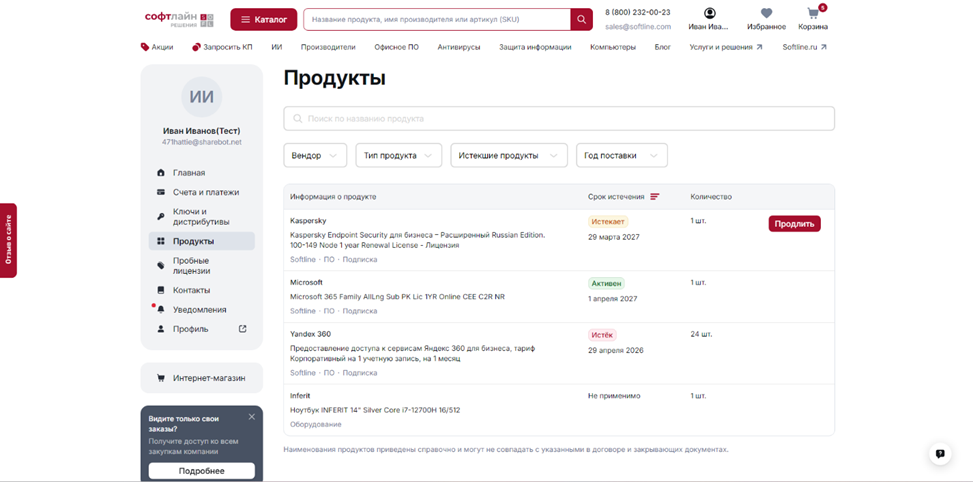Open the user account icon Иван Ива...

point(710,13)
